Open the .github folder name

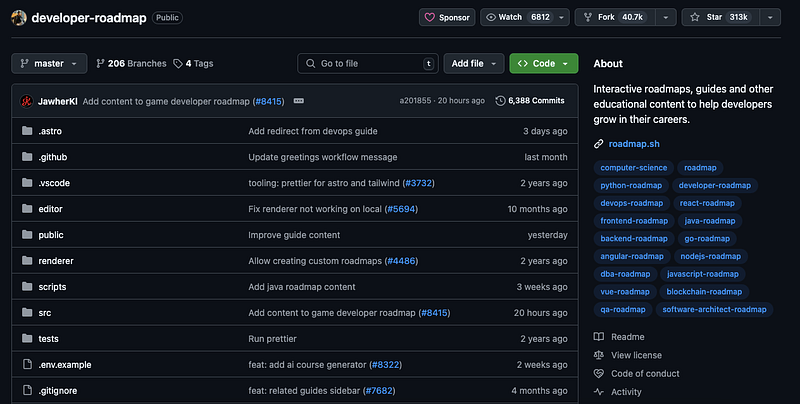point(53,157)
